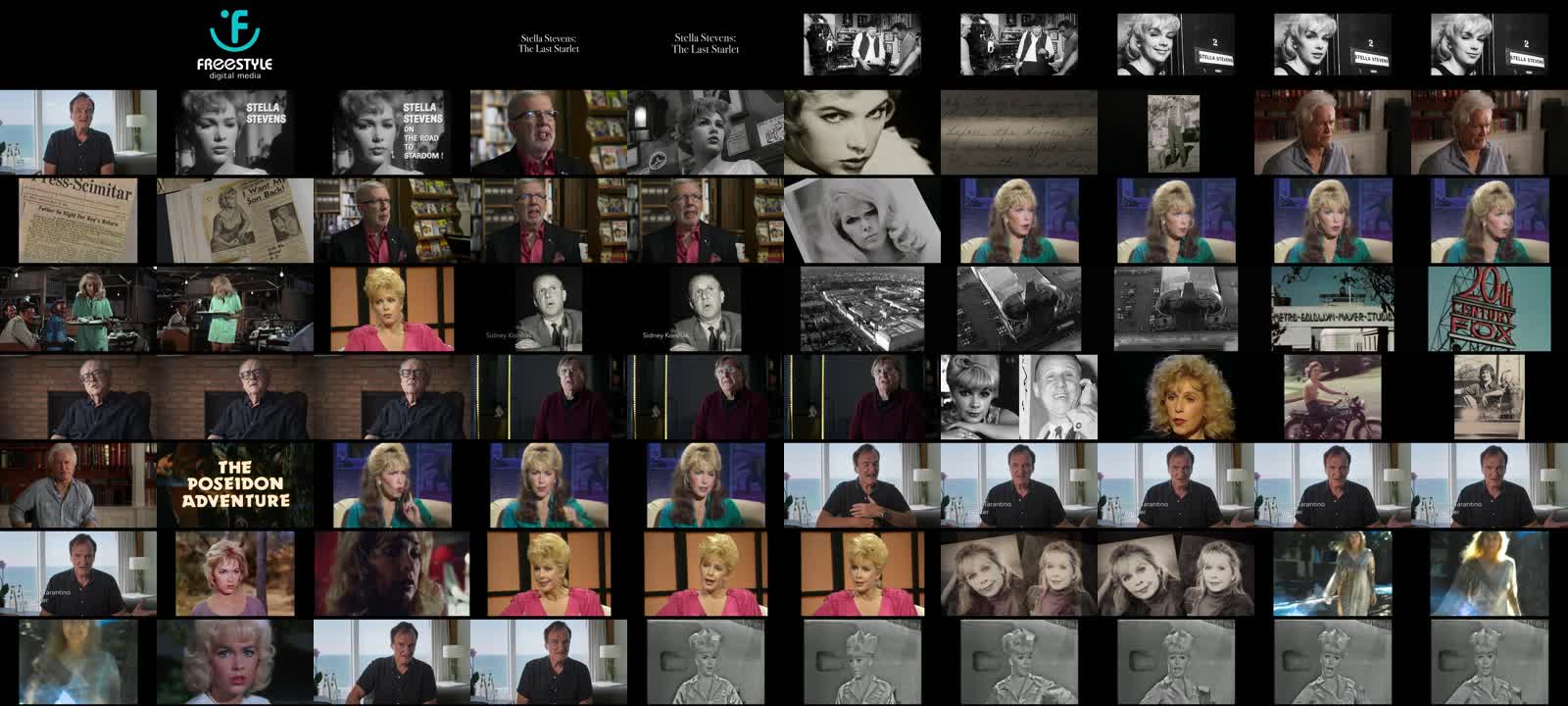Click the 20th Century Fox sign frame
The image size is (1568, 706).
click(1489, 309)
